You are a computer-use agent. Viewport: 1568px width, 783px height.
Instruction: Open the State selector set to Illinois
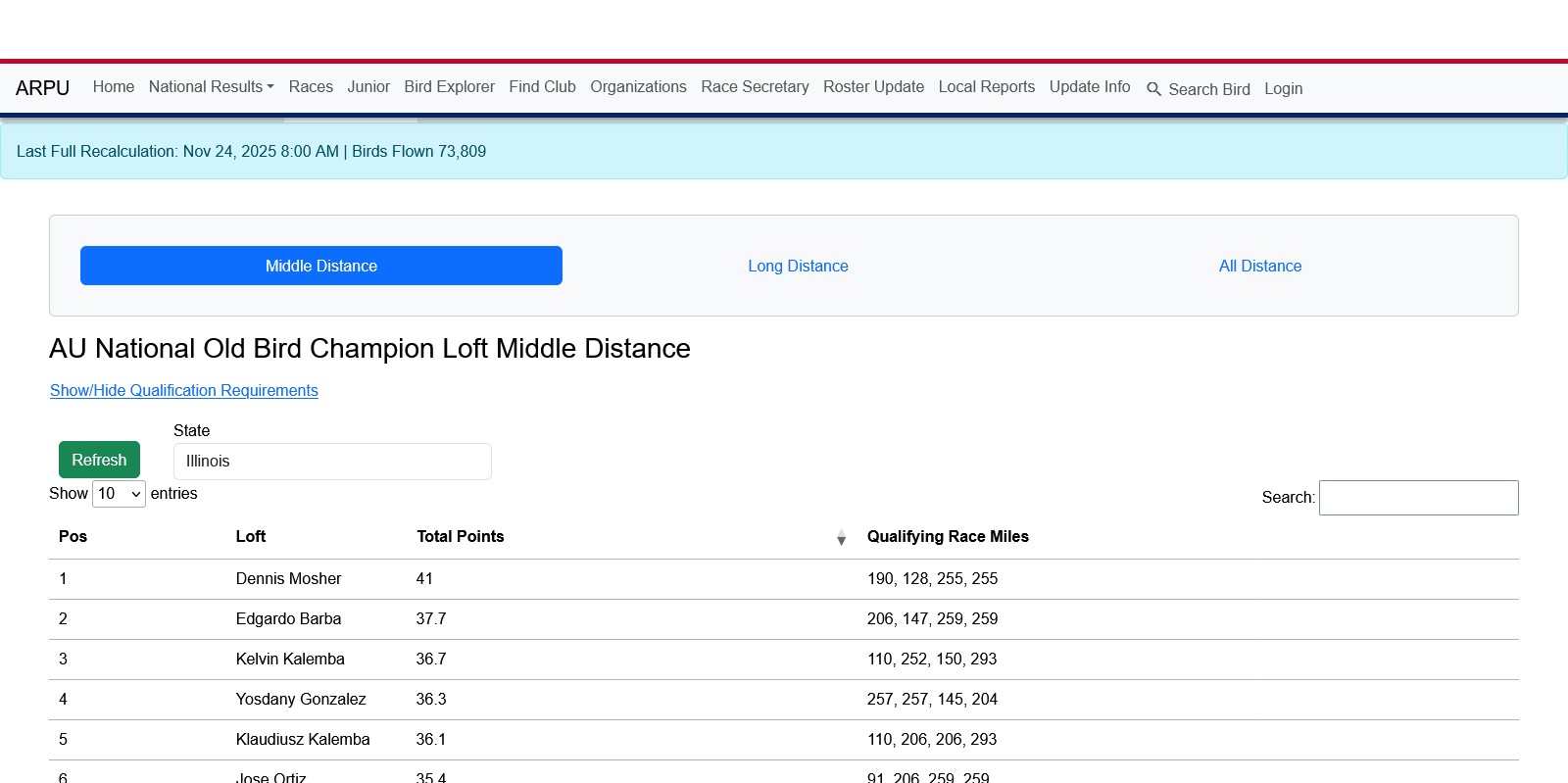[x=332, y=462]
